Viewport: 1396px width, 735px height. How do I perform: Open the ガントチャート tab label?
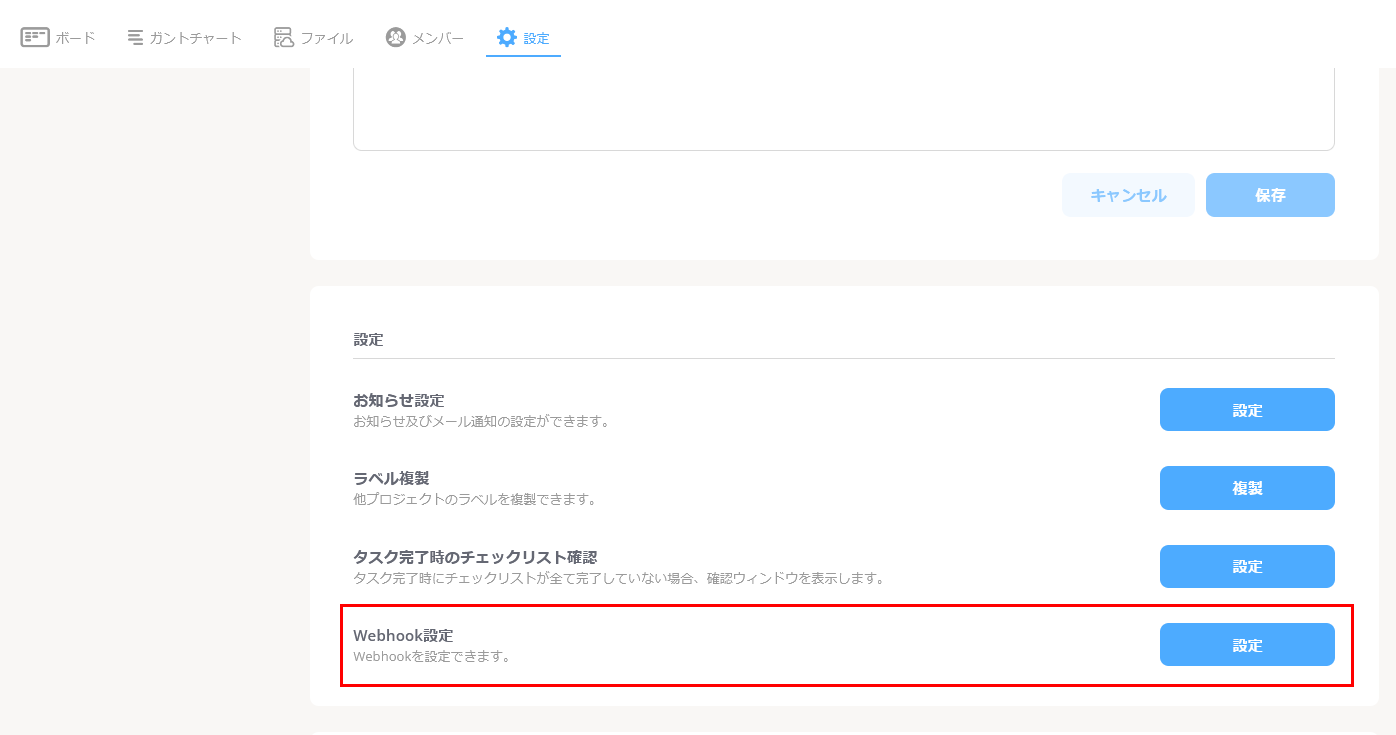point(196,38)
